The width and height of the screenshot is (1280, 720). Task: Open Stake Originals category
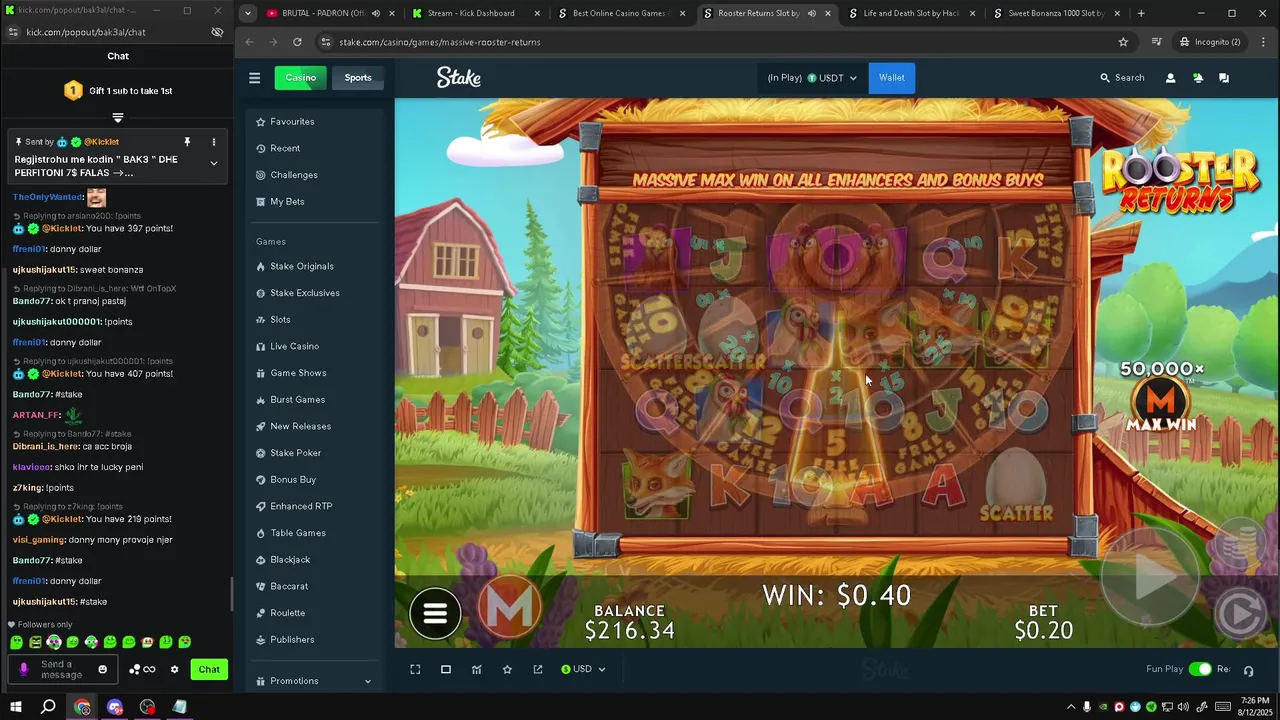coord(314,266)
